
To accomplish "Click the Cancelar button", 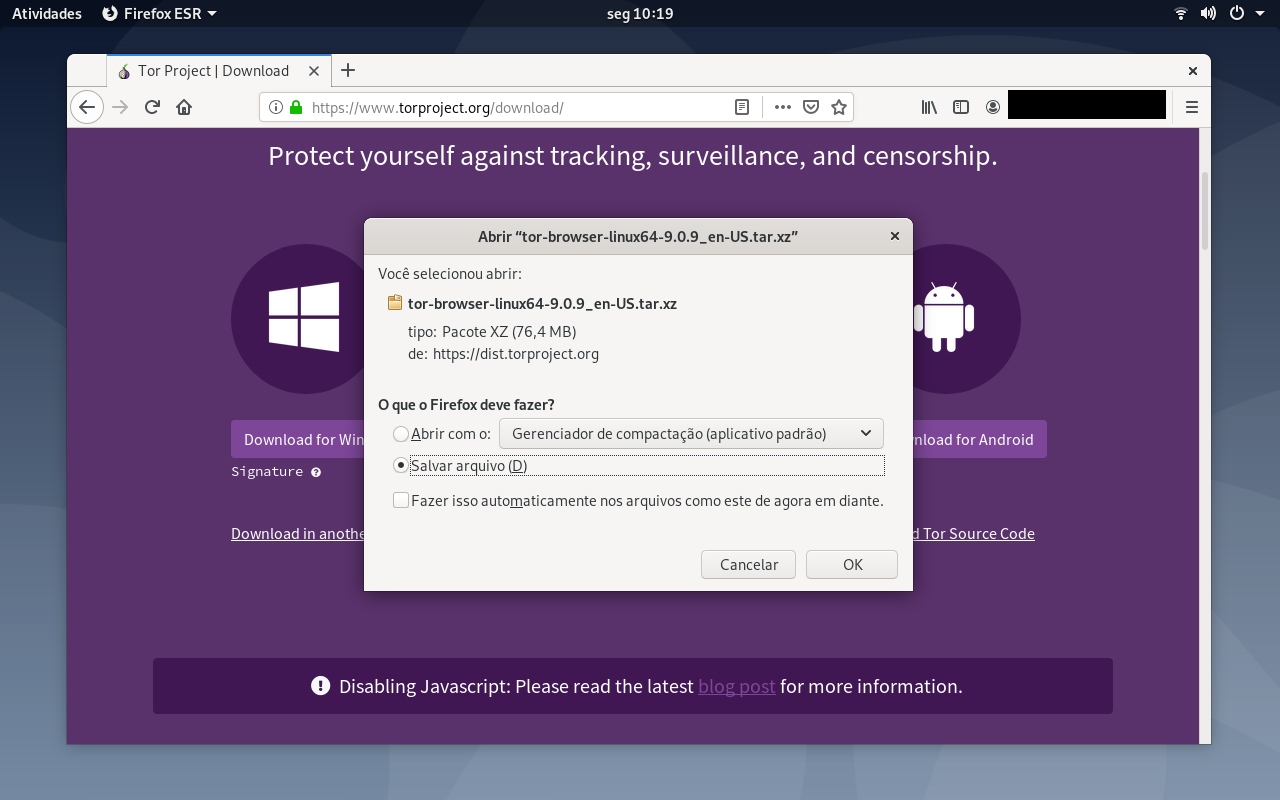I will tap(749, 564).
